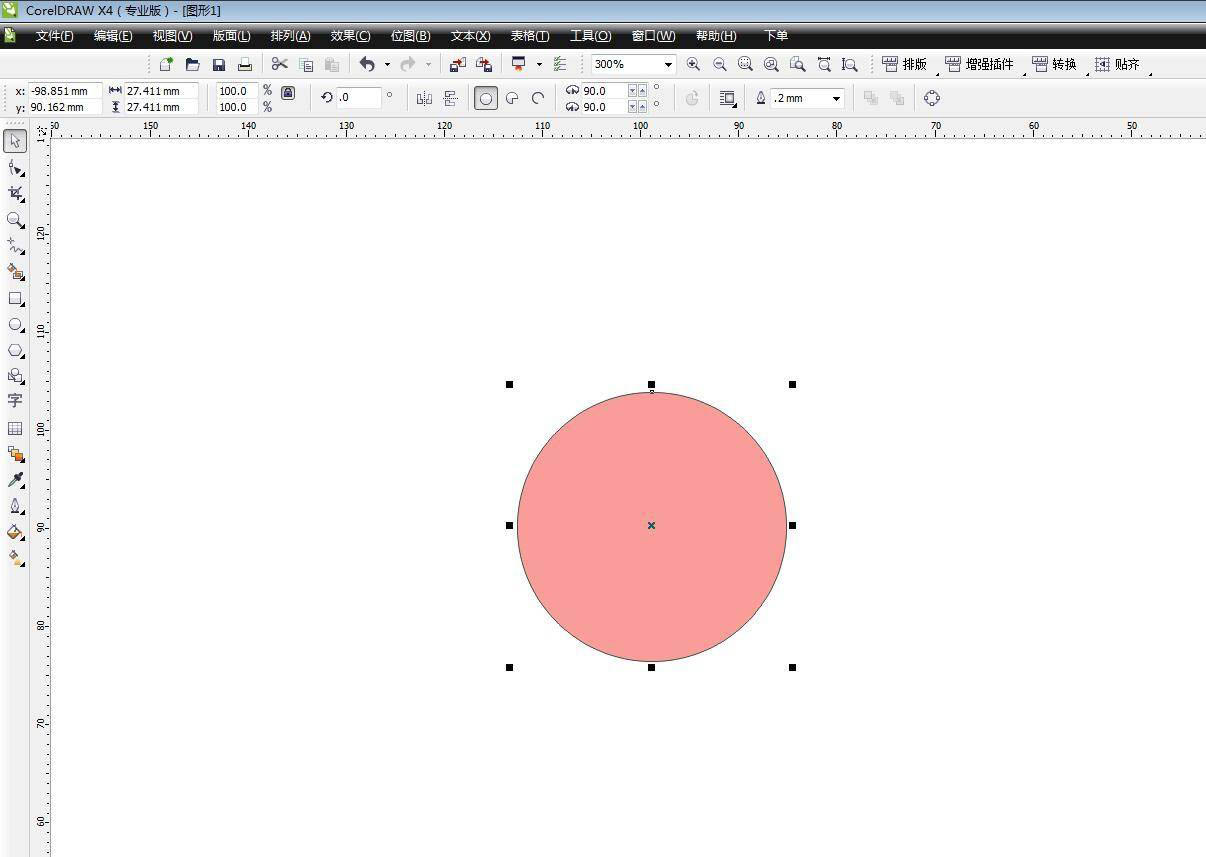Click the Save icon in toolbar

(219, 64)
